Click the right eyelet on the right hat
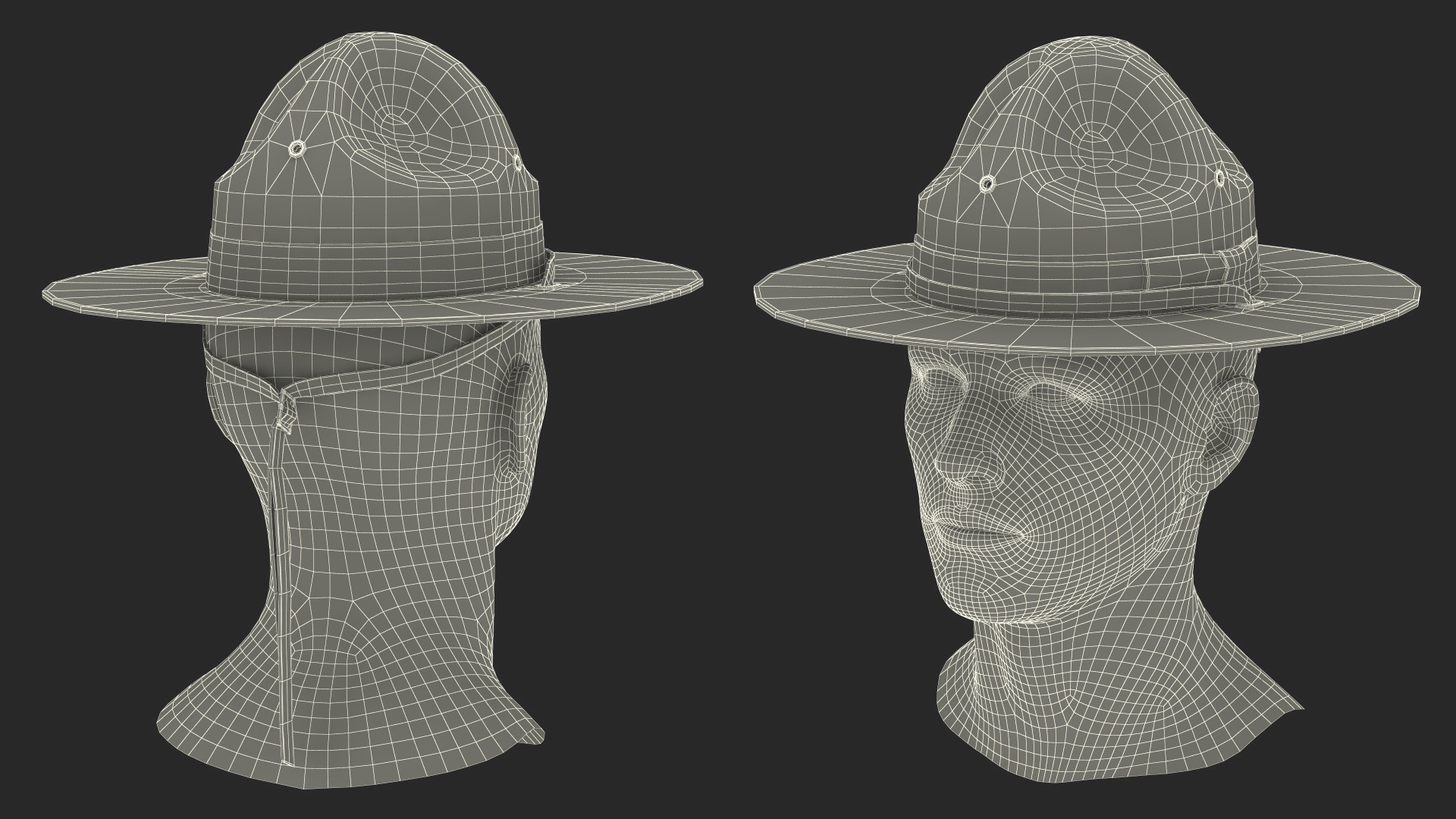 click(x=1220, y=178)
